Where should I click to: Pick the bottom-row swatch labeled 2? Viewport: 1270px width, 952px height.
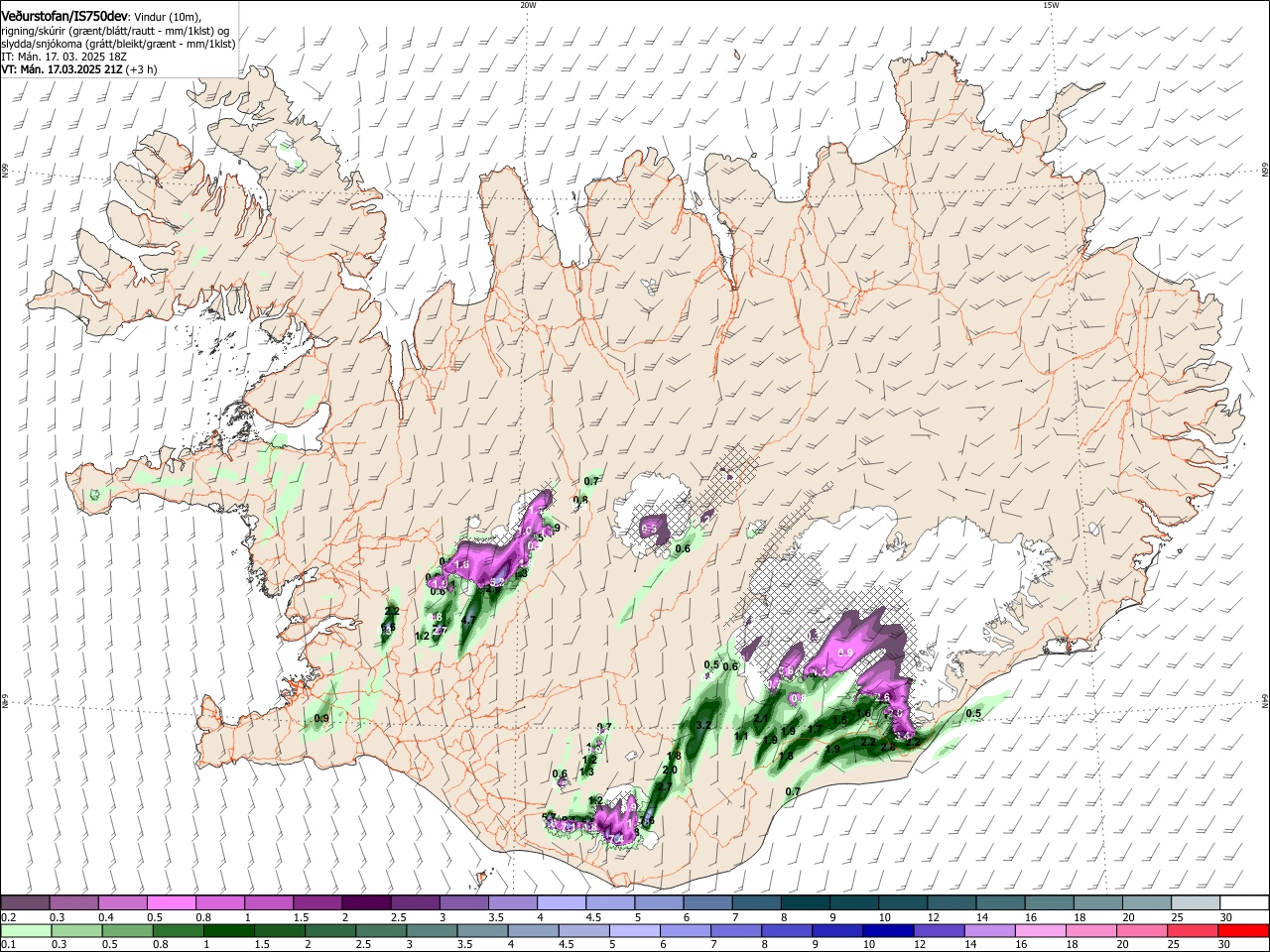[330, 931]
